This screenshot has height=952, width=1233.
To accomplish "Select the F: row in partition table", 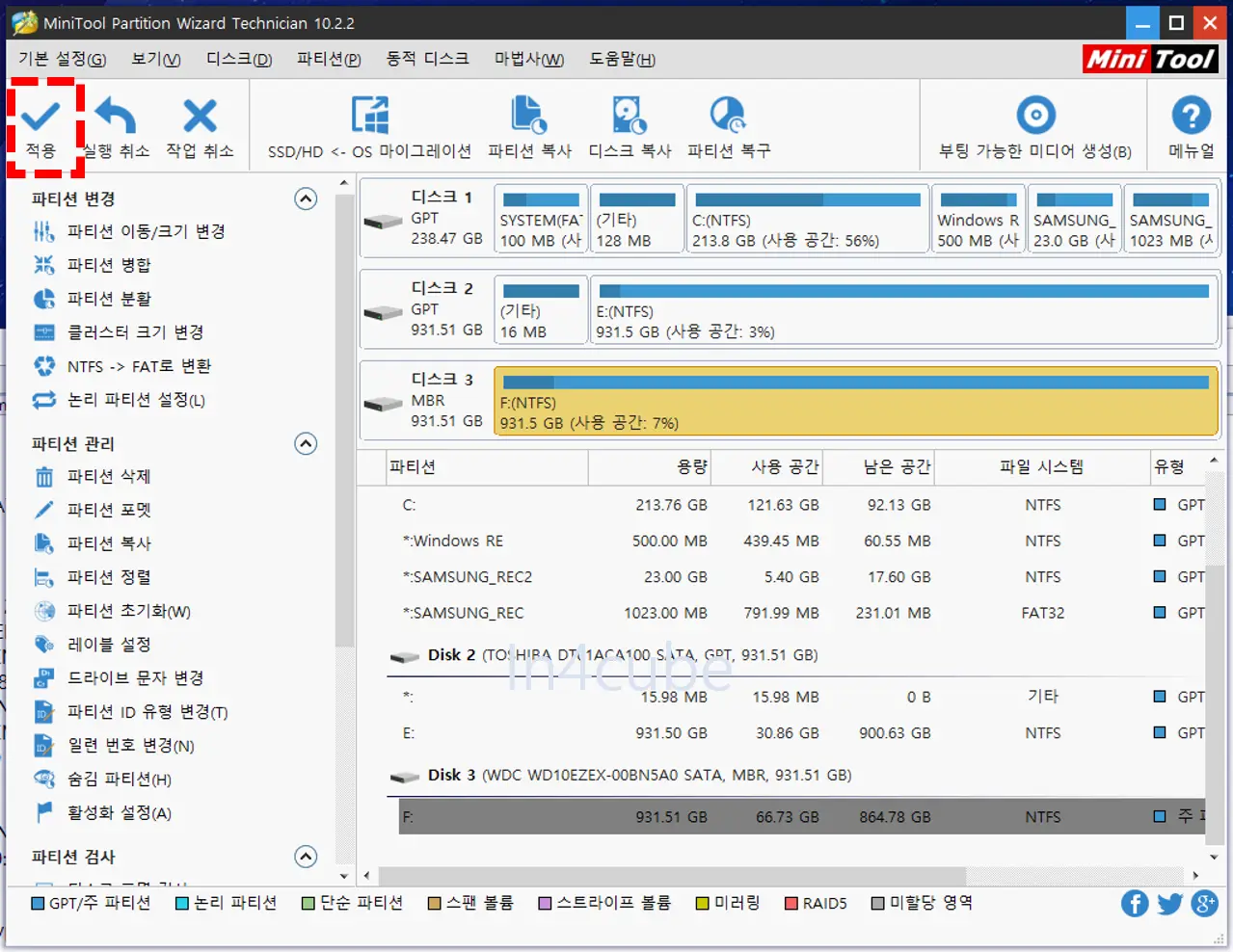I will 802,817.
